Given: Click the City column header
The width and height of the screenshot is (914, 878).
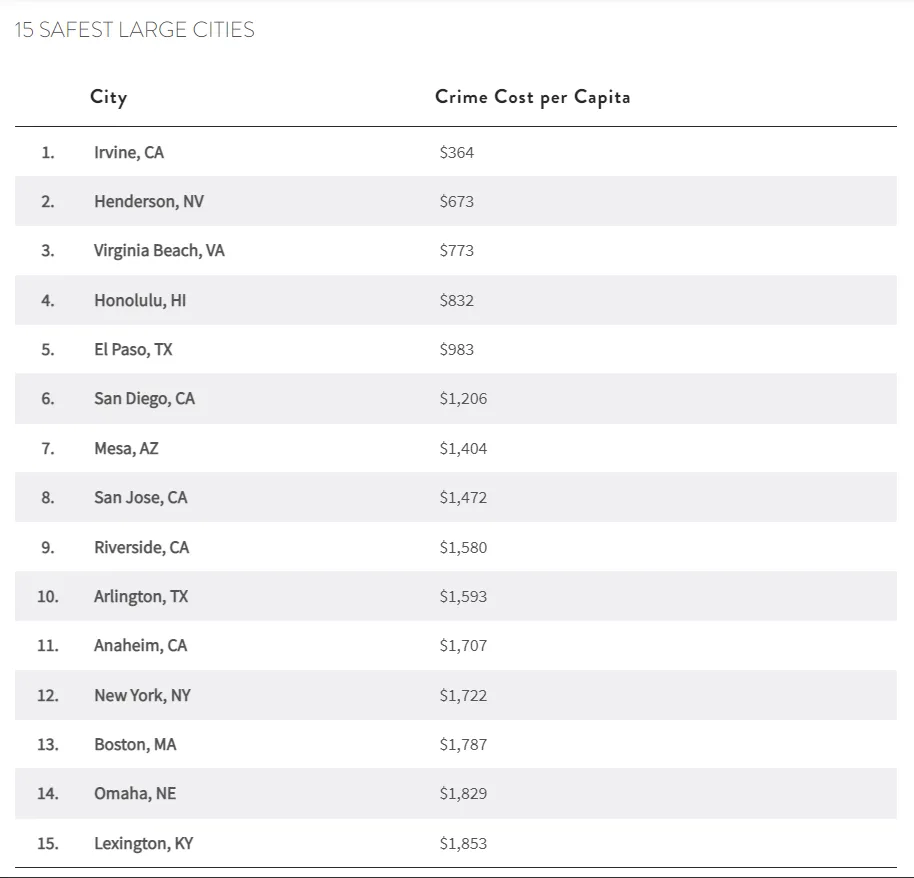Looking at the screenshot, I should point(108,97).
